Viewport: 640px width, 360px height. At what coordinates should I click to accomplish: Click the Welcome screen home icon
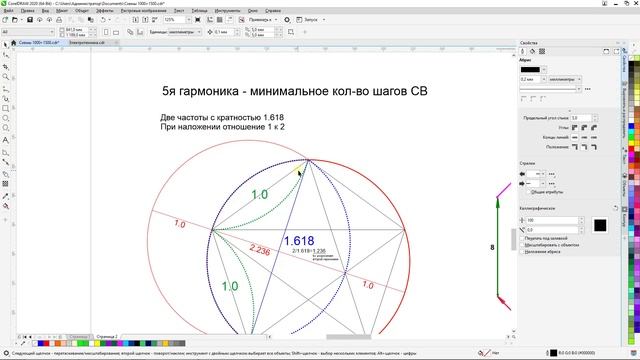click(x=13, y=42)
